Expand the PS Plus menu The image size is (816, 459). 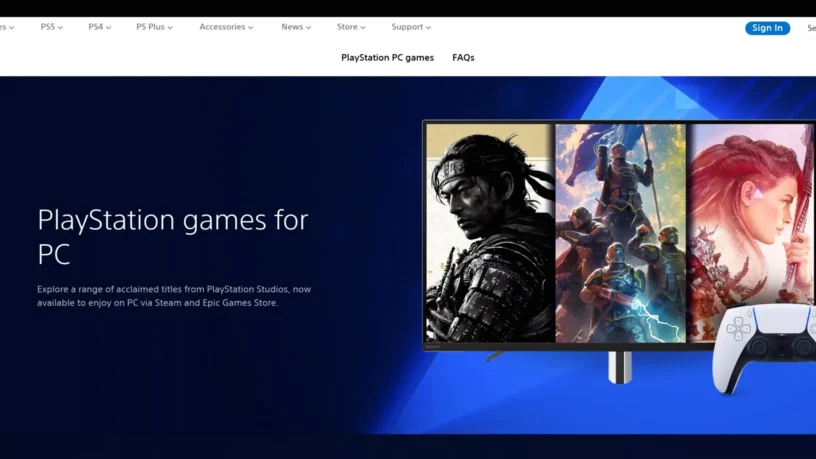click(x=154, y=27)
